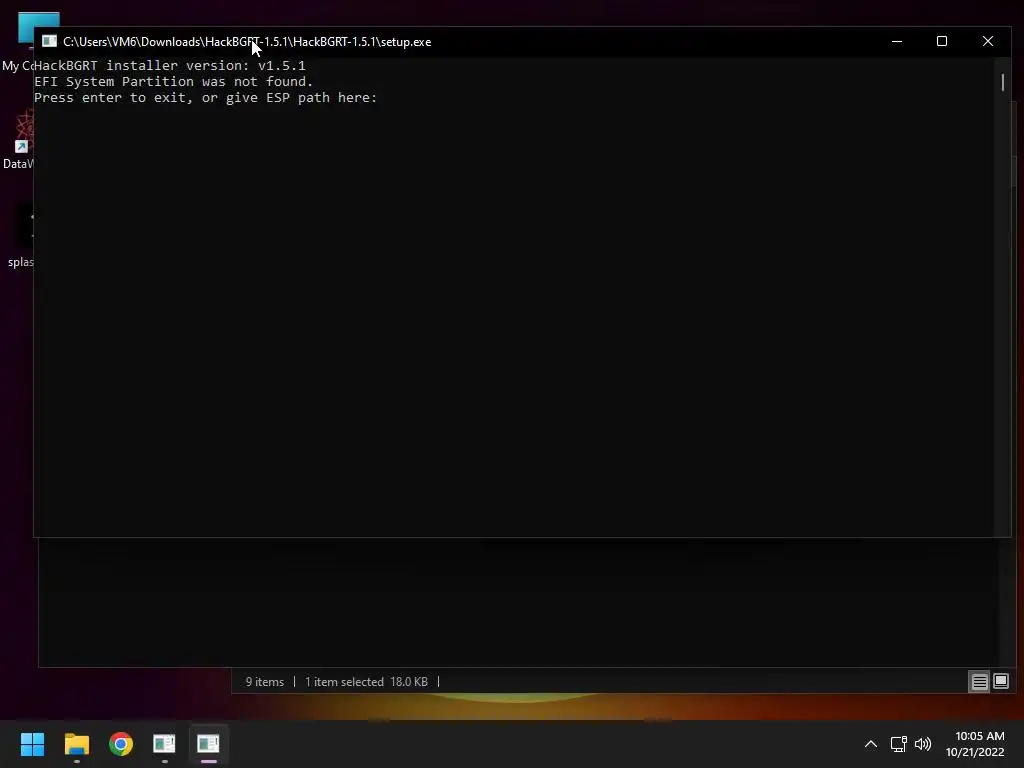Switch File Explorer to details view

pyautogui.click(x=980, y=682)
